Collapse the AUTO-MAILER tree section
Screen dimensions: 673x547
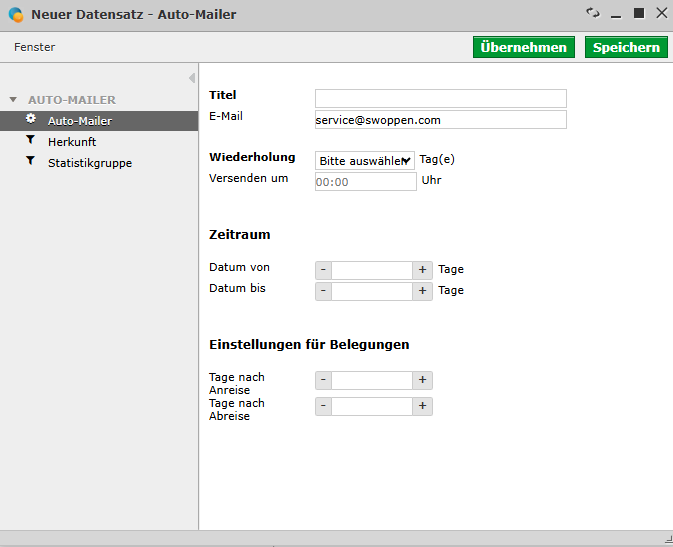pyautogui.click(x=13, y=100)
